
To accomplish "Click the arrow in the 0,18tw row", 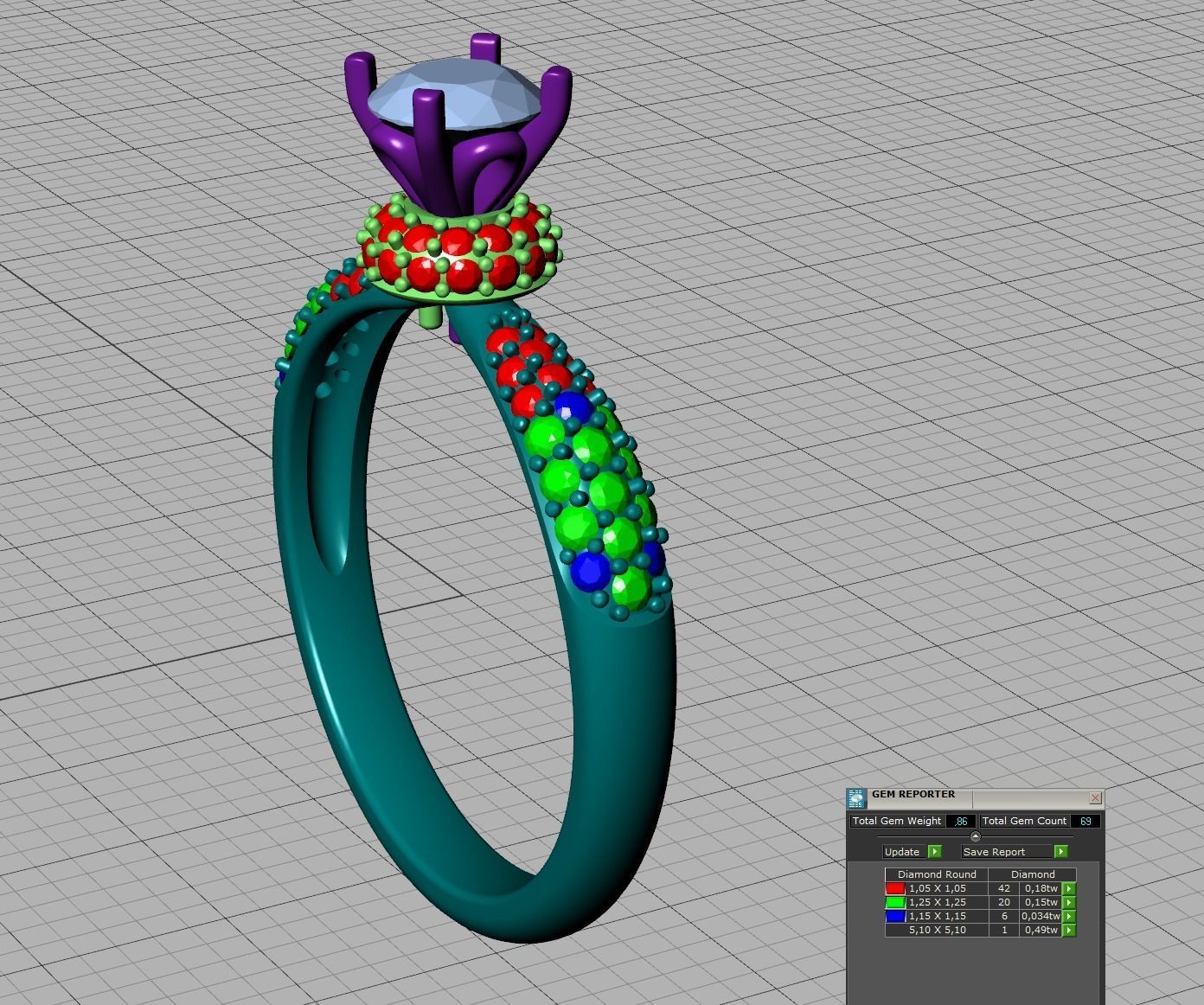I will point(1069,888).
